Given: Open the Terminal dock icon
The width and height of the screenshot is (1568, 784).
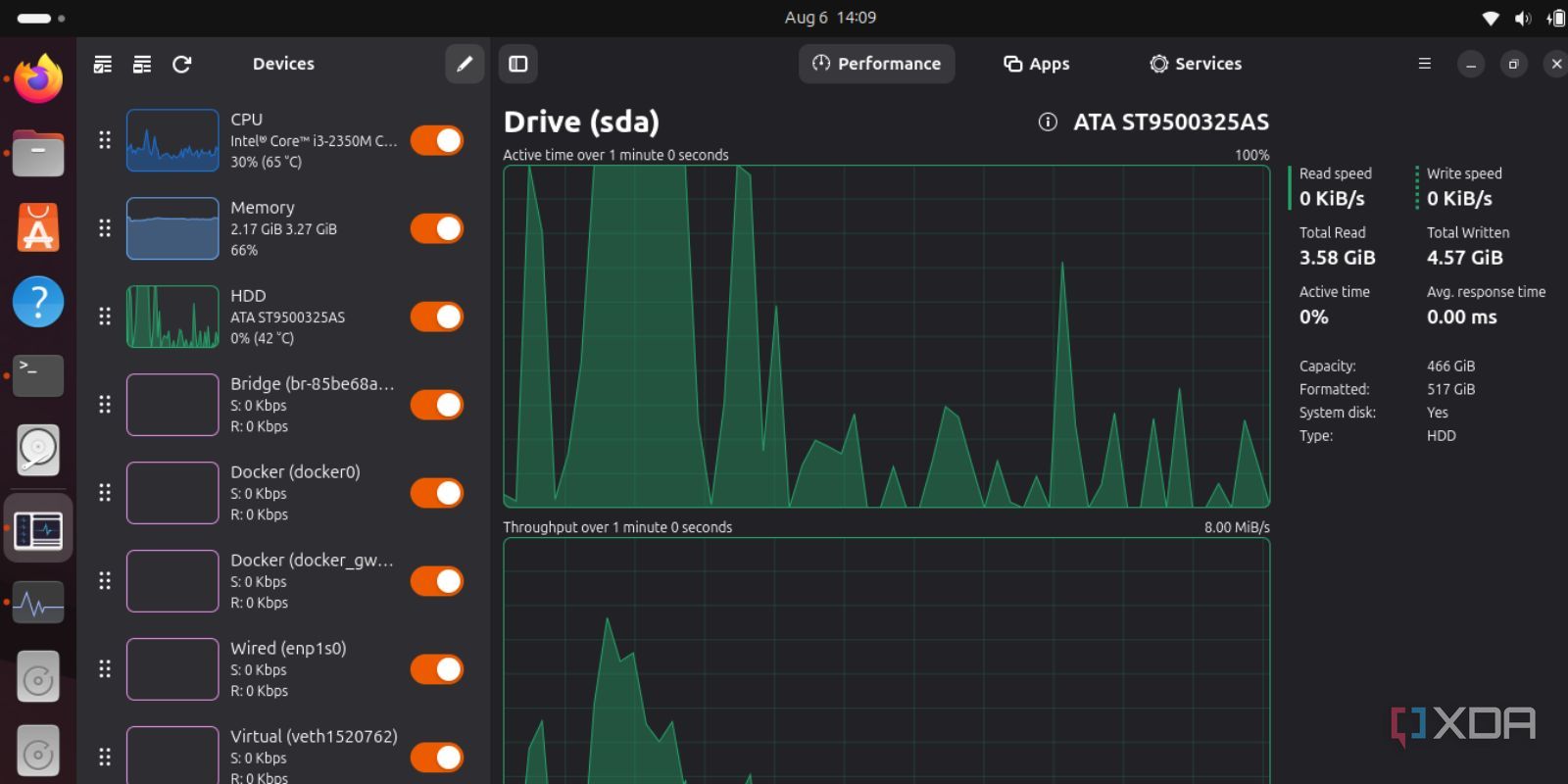Looking at the screenshot, I should pos(38,375).
